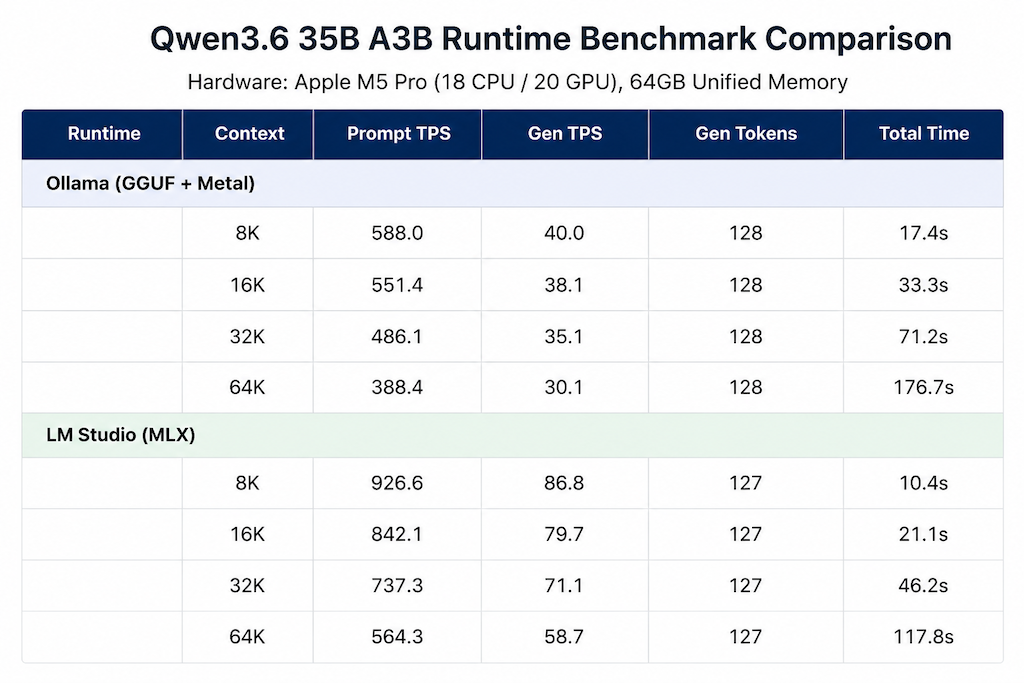The width and height of the screenshot is (1024, 683).
Task: Select the Prompt TPS value 486.1
Action: coord(397,336)
